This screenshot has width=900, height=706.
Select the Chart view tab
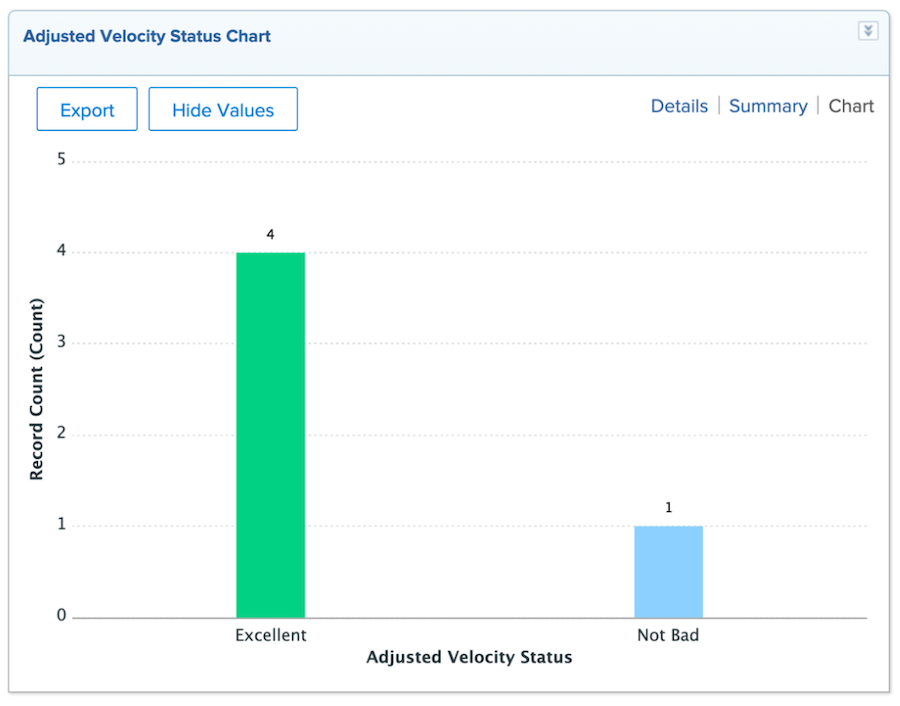[x=851, y=106]
